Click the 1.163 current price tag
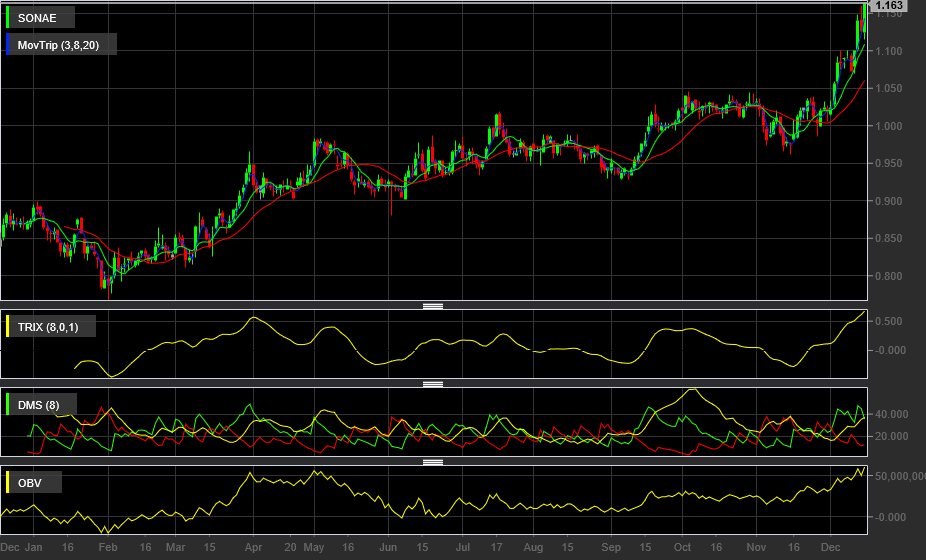Screen dimensions: 926x560 [x=889, y=6]
